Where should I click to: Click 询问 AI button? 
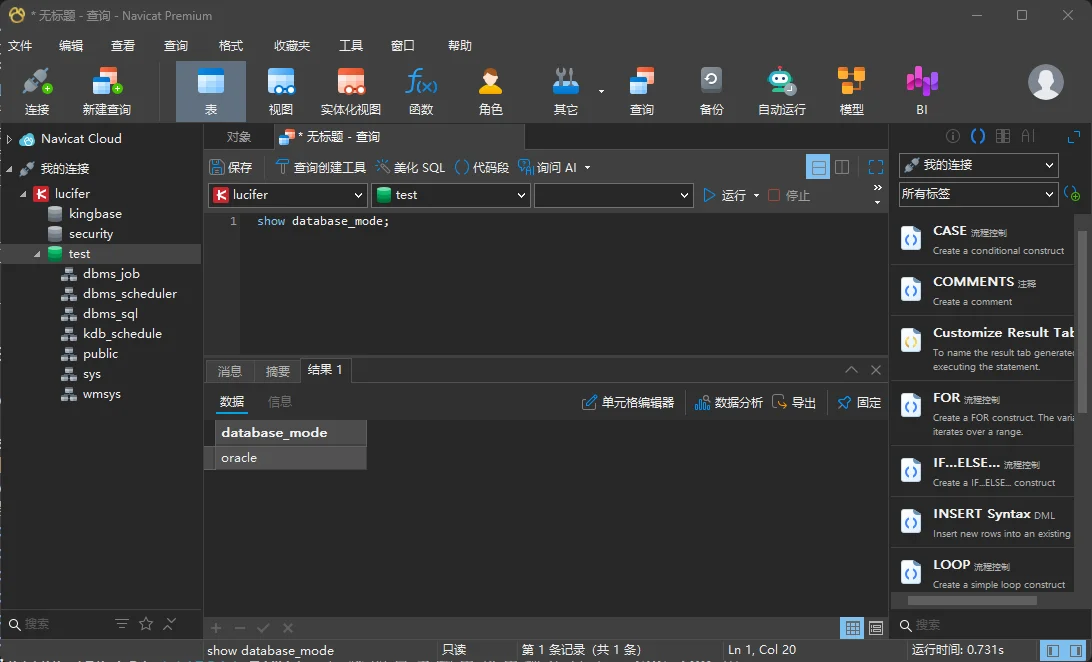pos(547,167)
